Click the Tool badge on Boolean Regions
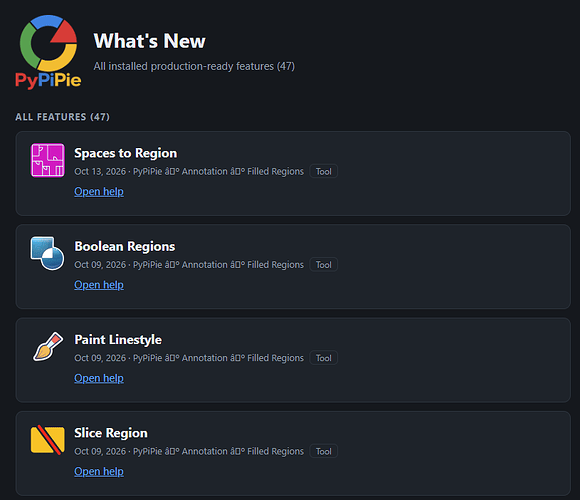This screenshot has height=500, width=580. click(324, 264)
